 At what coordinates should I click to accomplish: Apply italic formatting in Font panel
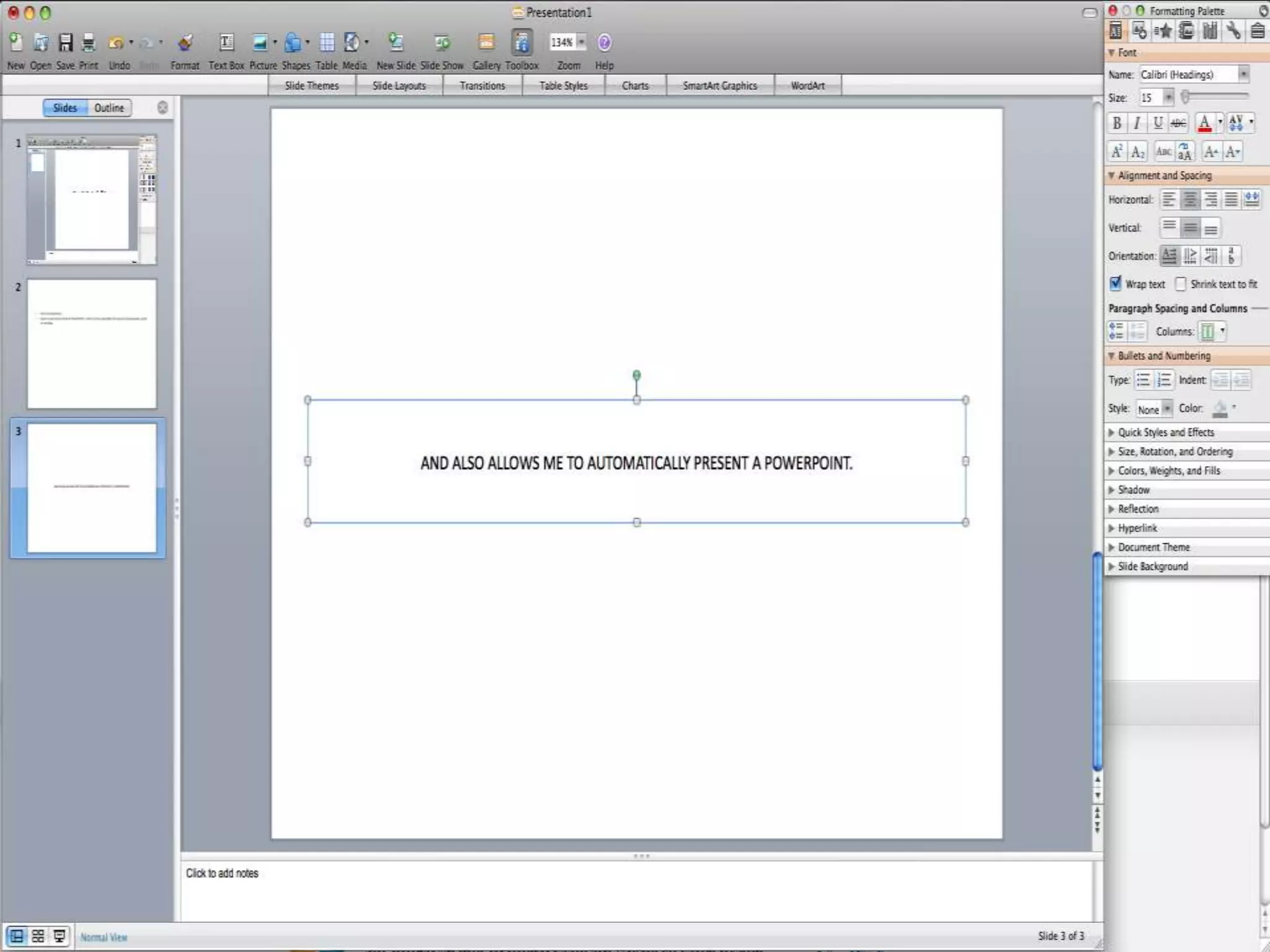[x=1137, y=123]
